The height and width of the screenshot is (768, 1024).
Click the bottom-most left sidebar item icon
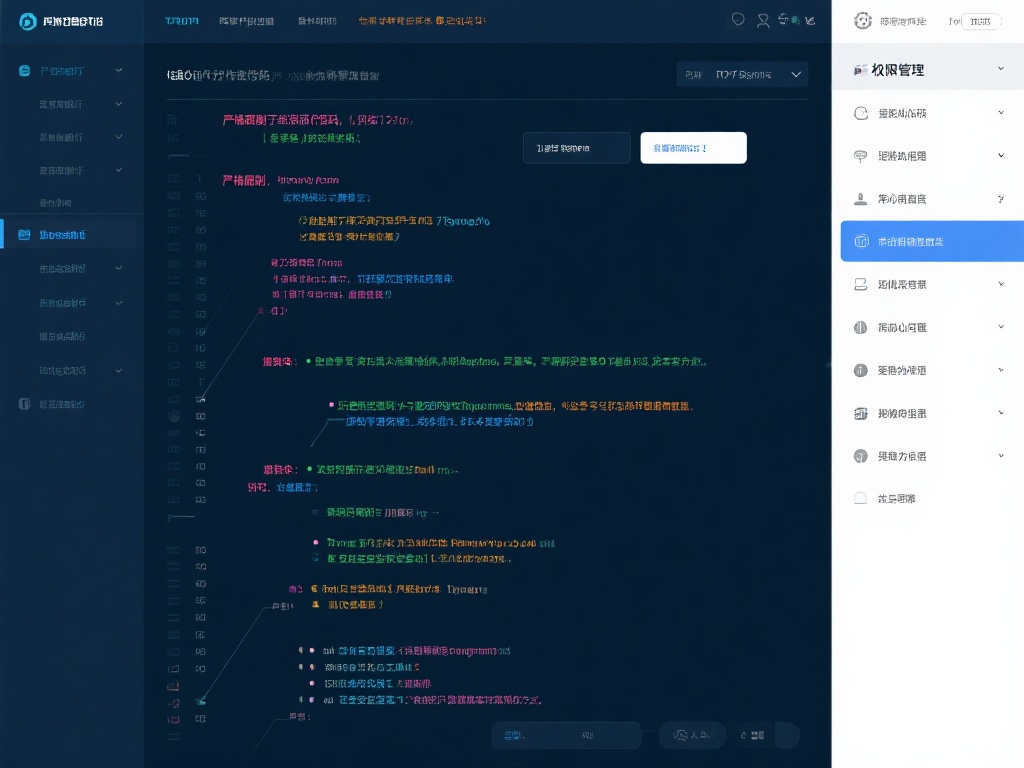[25, 404]
